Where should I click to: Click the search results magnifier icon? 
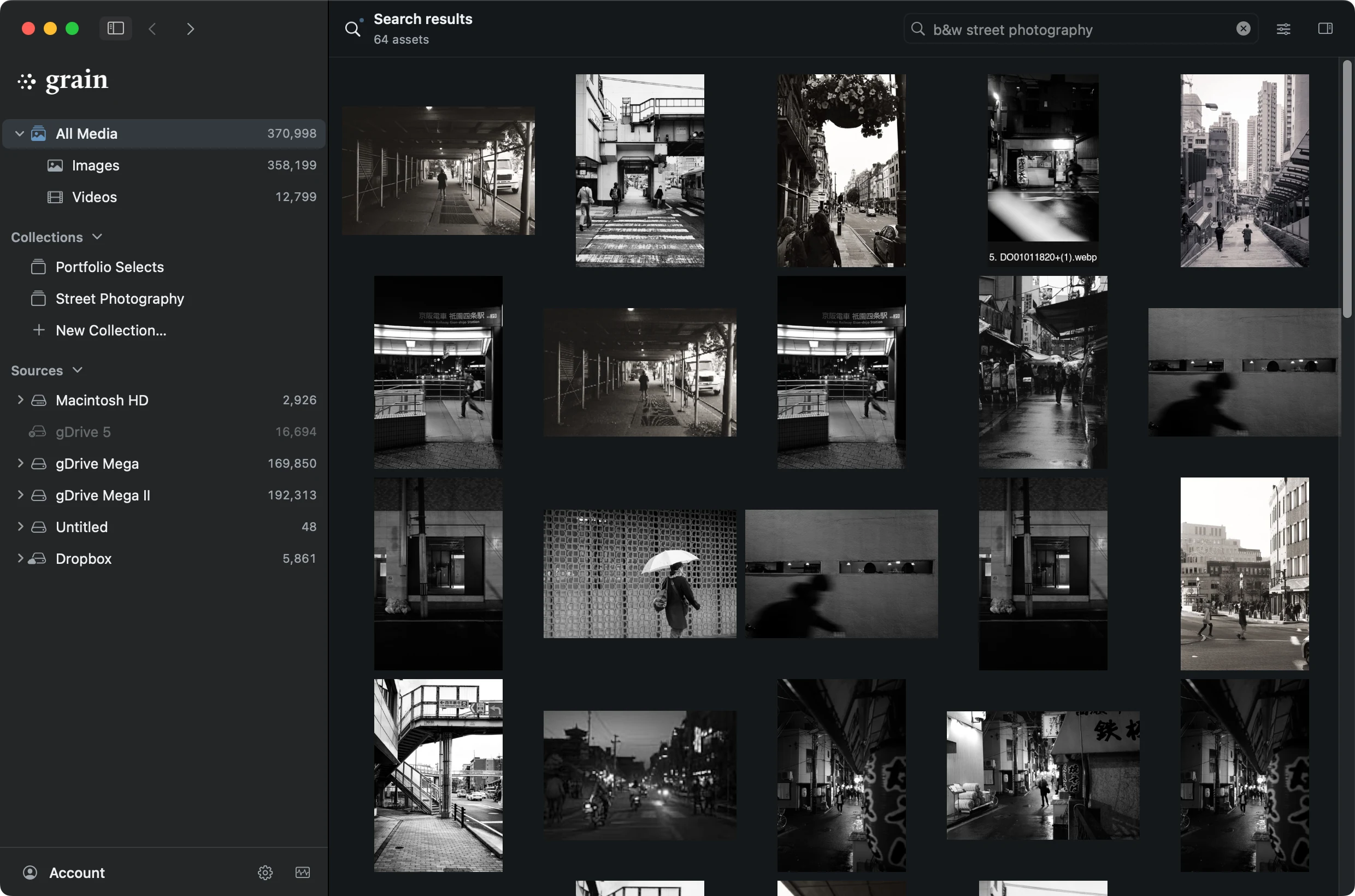coord(353,28)
